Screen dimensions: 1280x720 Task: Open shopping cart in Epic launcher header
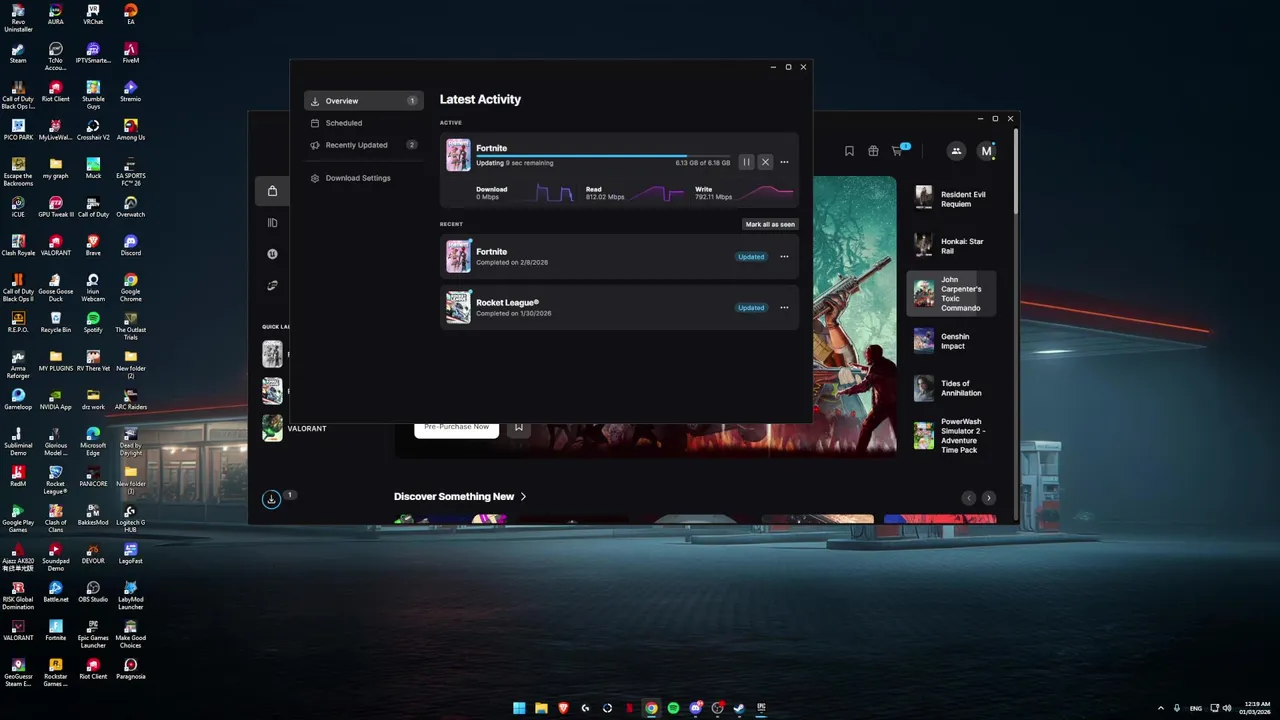pyautogui.click(x=898, y=151)
